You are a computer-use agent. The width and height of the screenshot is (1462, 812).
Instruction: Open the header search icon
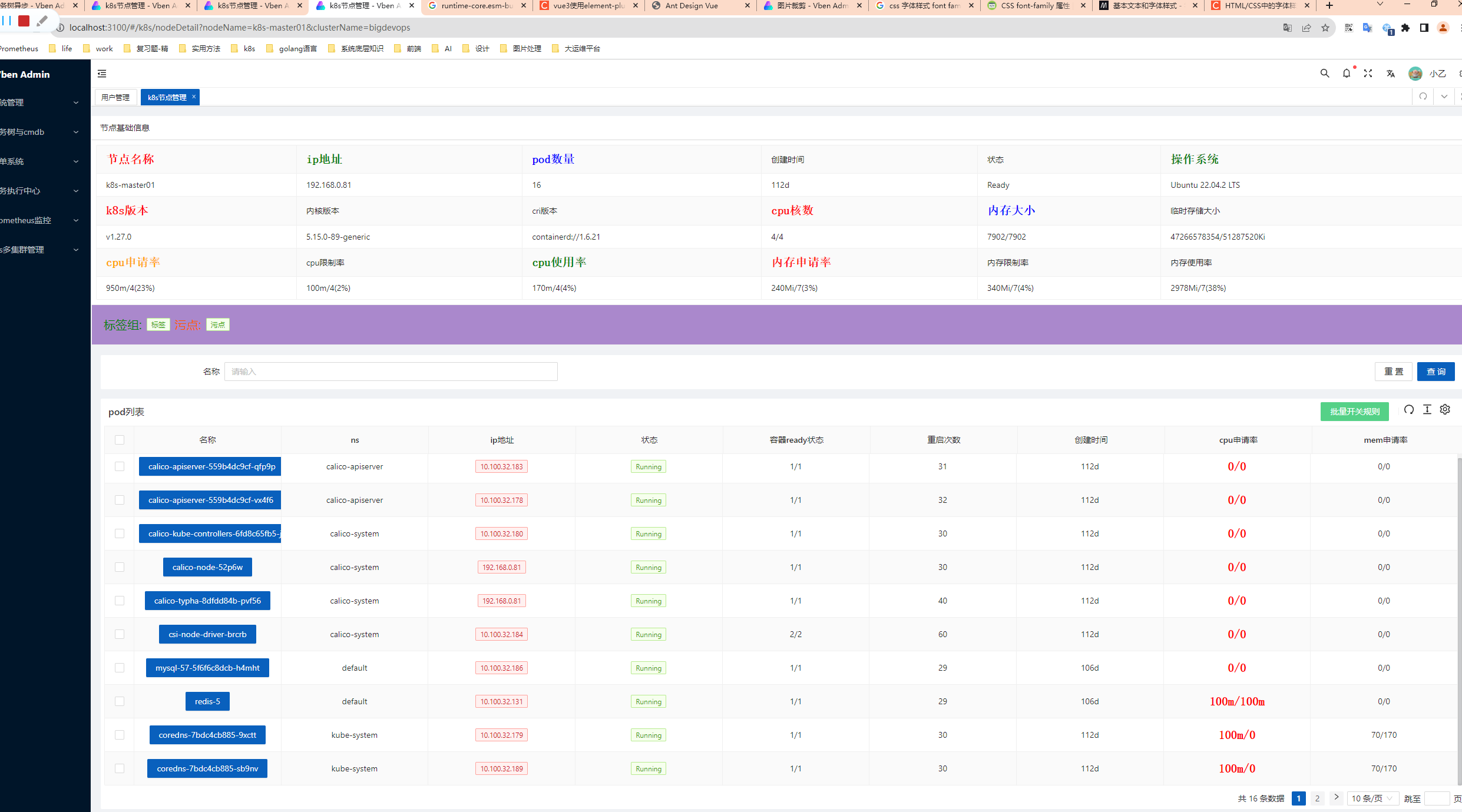coord(1325,74)
